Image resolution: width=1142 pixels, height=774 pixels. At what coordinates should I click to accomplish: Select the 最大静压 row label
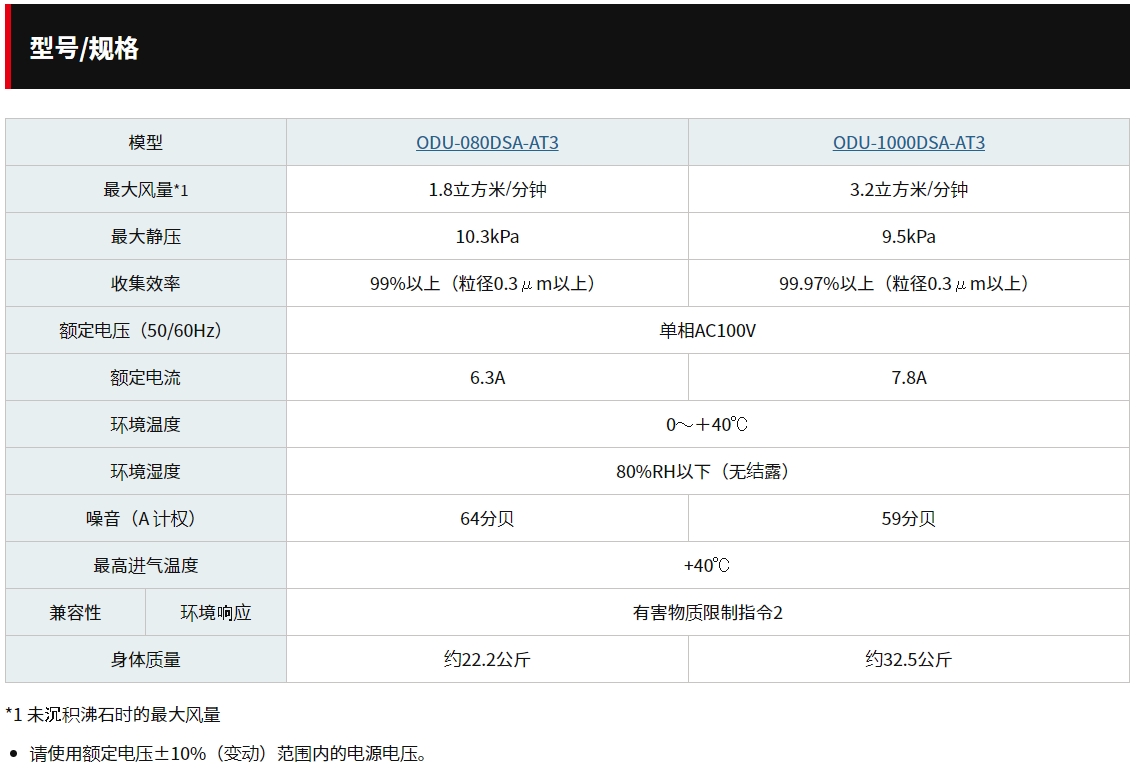[146, 237]
